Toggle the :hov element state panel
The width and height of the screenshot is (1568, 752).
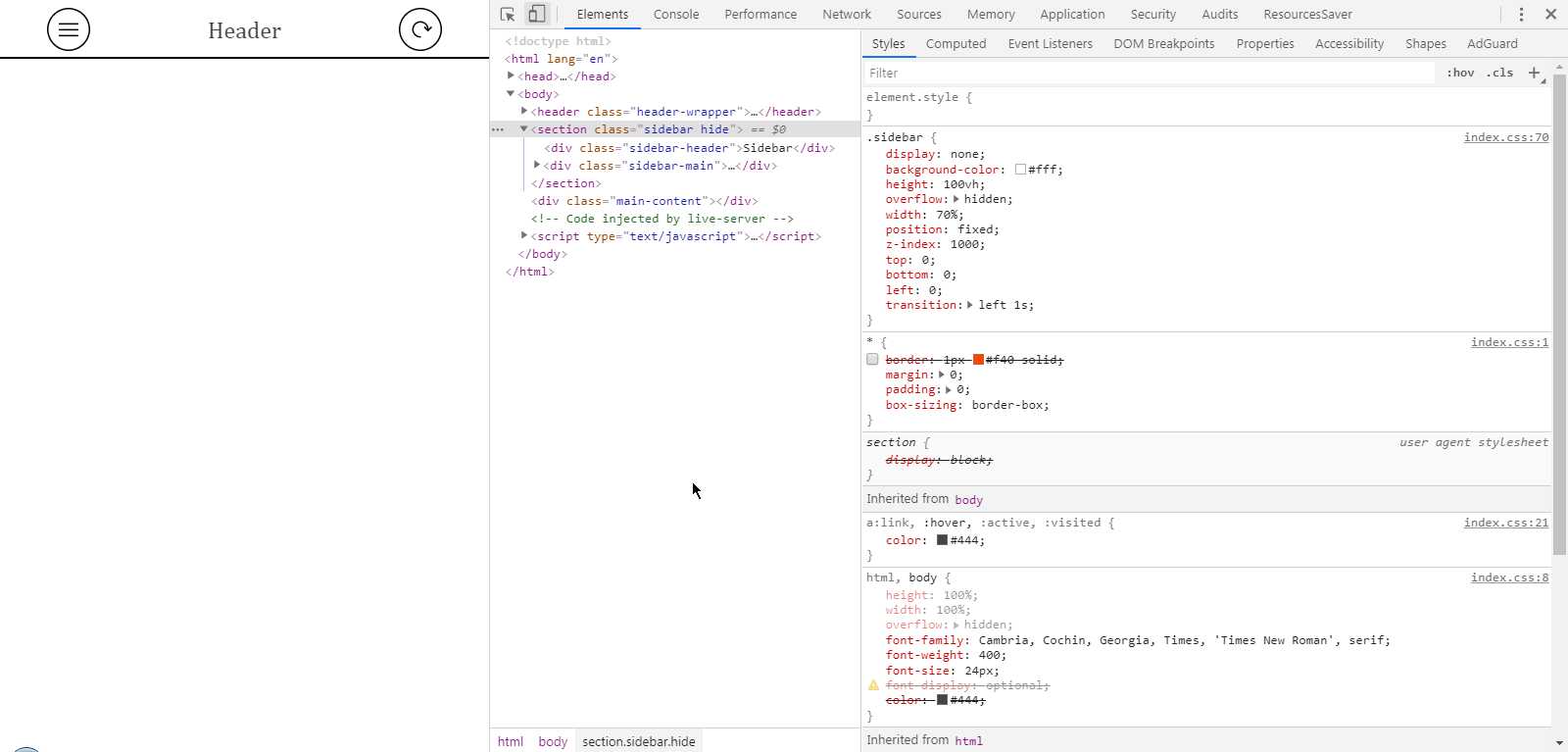pyautogui.click(x=1460, y=73)
